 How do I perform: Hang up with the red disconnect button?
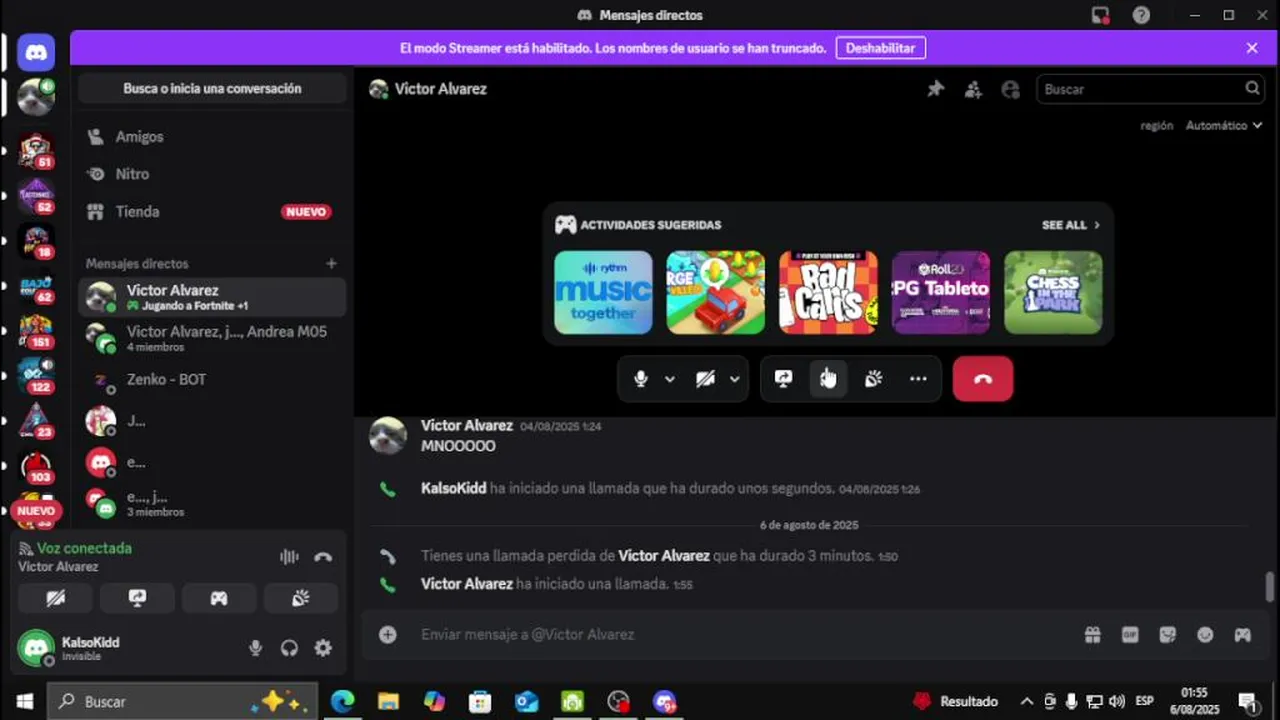click(983, 379)
